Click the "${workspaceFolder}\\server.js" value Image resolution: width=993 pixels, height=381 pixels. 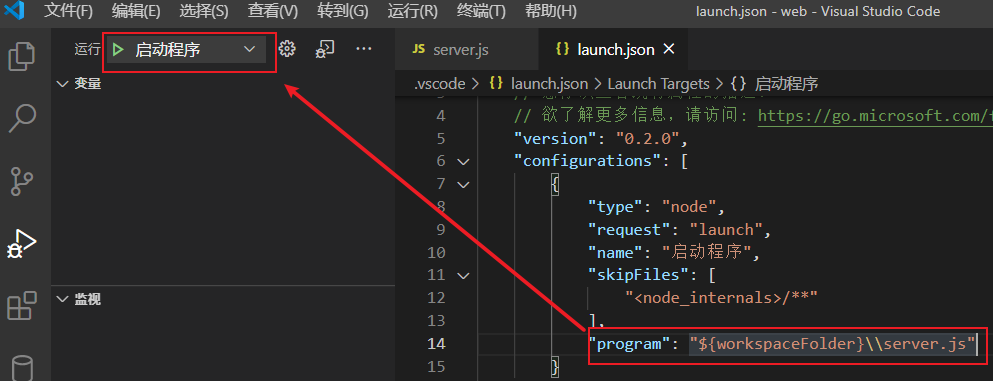832,344
